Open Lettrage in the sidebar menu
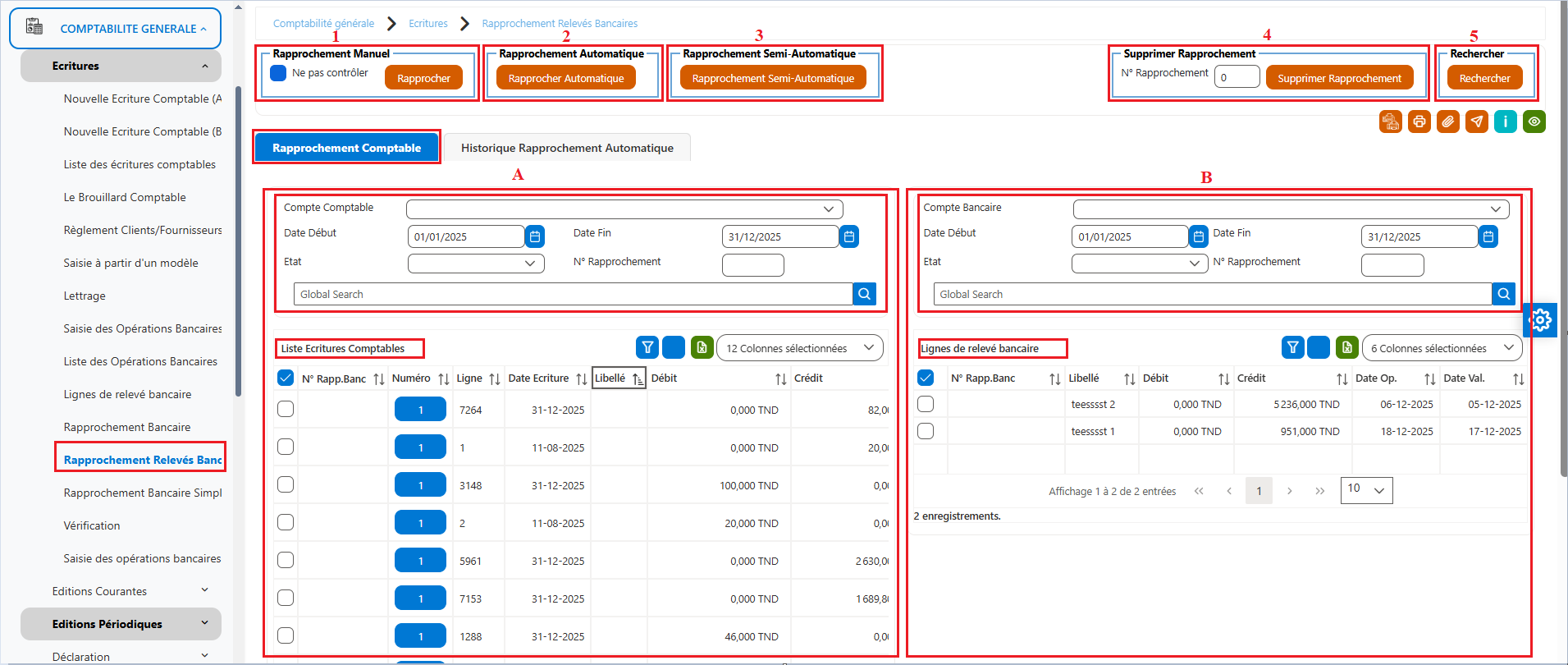Screen dimensions: 1568x665 (85, 296)
